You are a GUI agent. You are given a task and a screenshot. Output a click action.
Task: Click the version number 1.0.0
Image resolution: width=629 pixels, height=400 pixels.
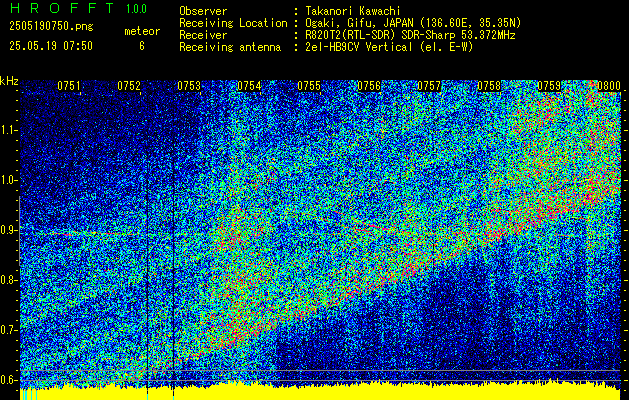[x=136, y=8]
